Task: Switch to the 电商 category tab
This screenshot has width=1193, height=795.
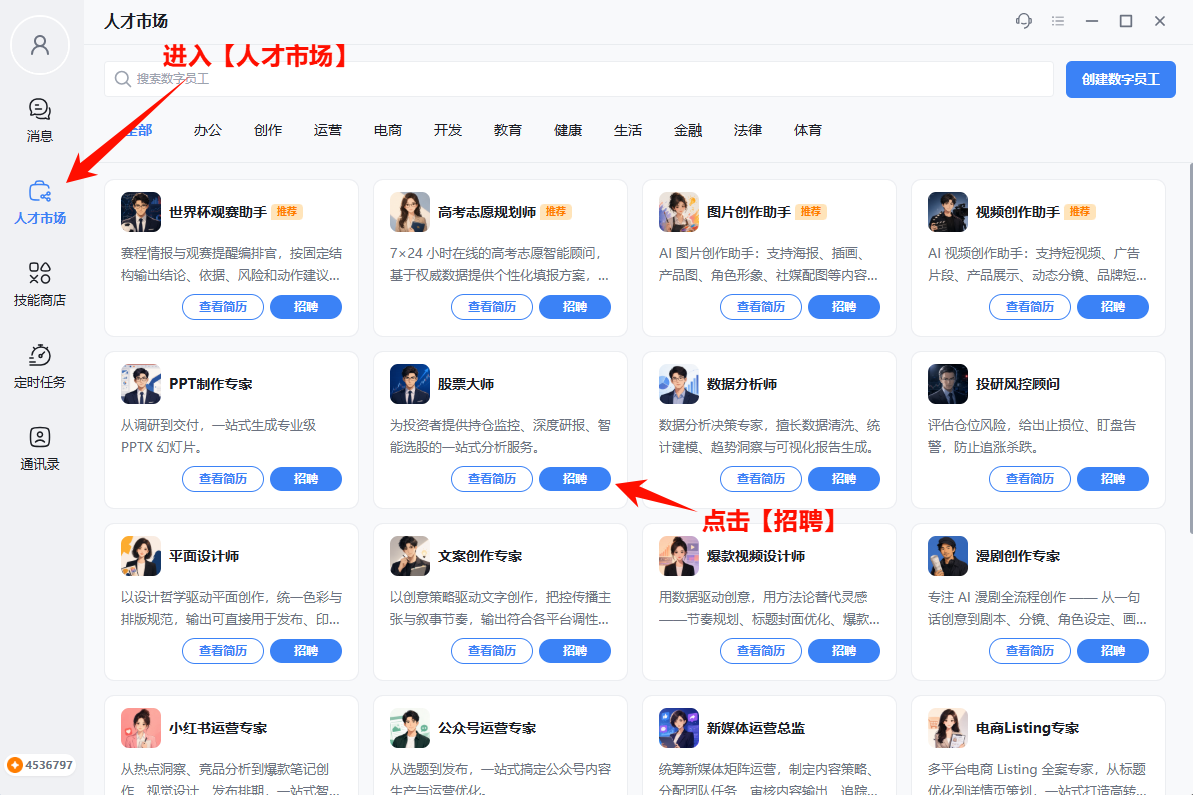Action: click(388, 130)
